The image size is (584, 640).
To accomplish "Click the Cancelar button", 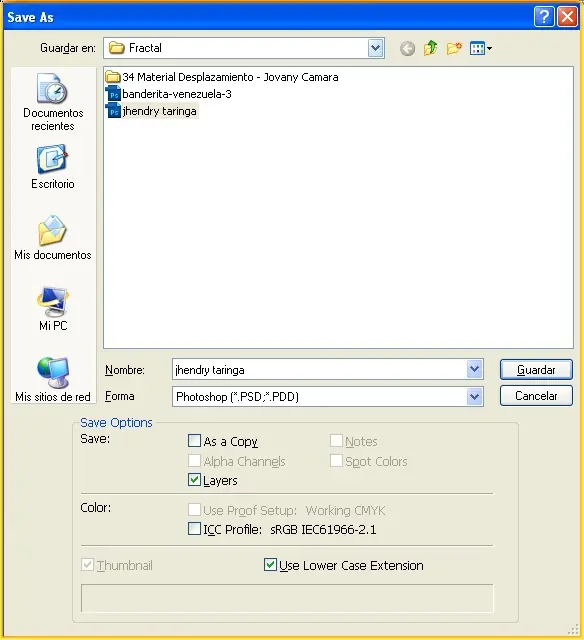I will [536, 396].
